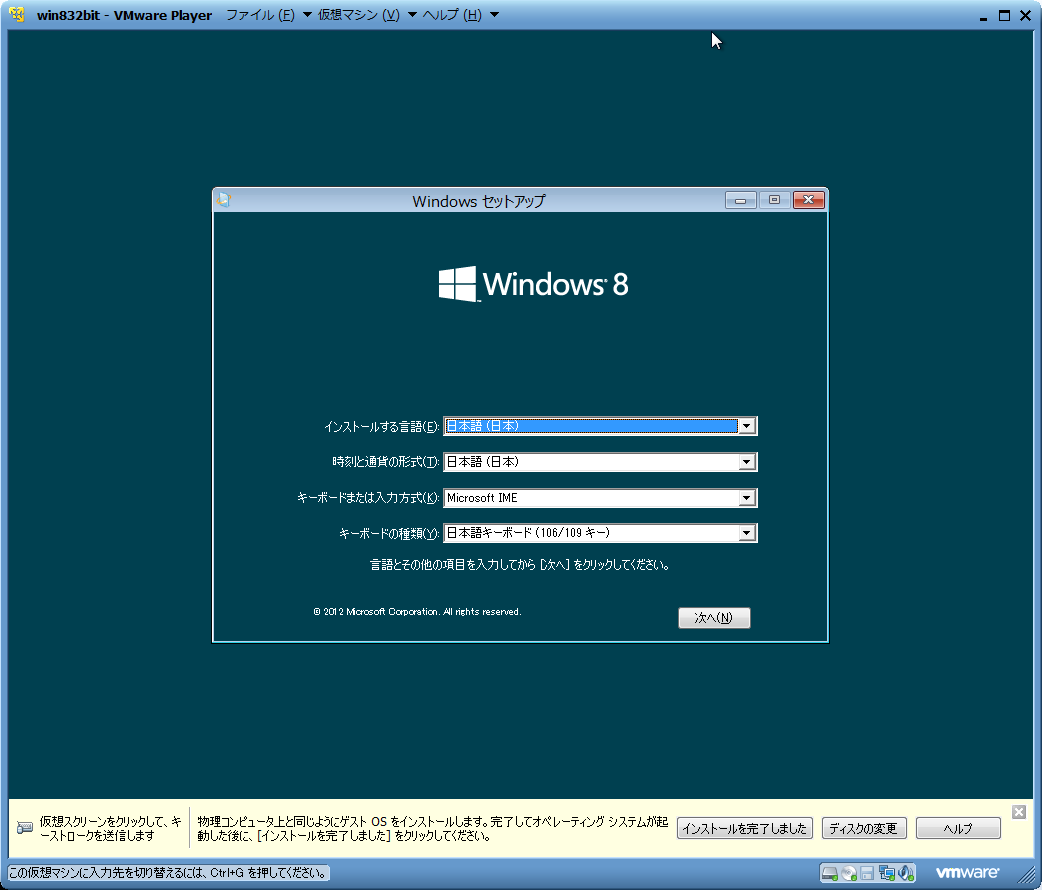Open the ヘルプ (H) menu
The image size is (1042, 890).
461,15
